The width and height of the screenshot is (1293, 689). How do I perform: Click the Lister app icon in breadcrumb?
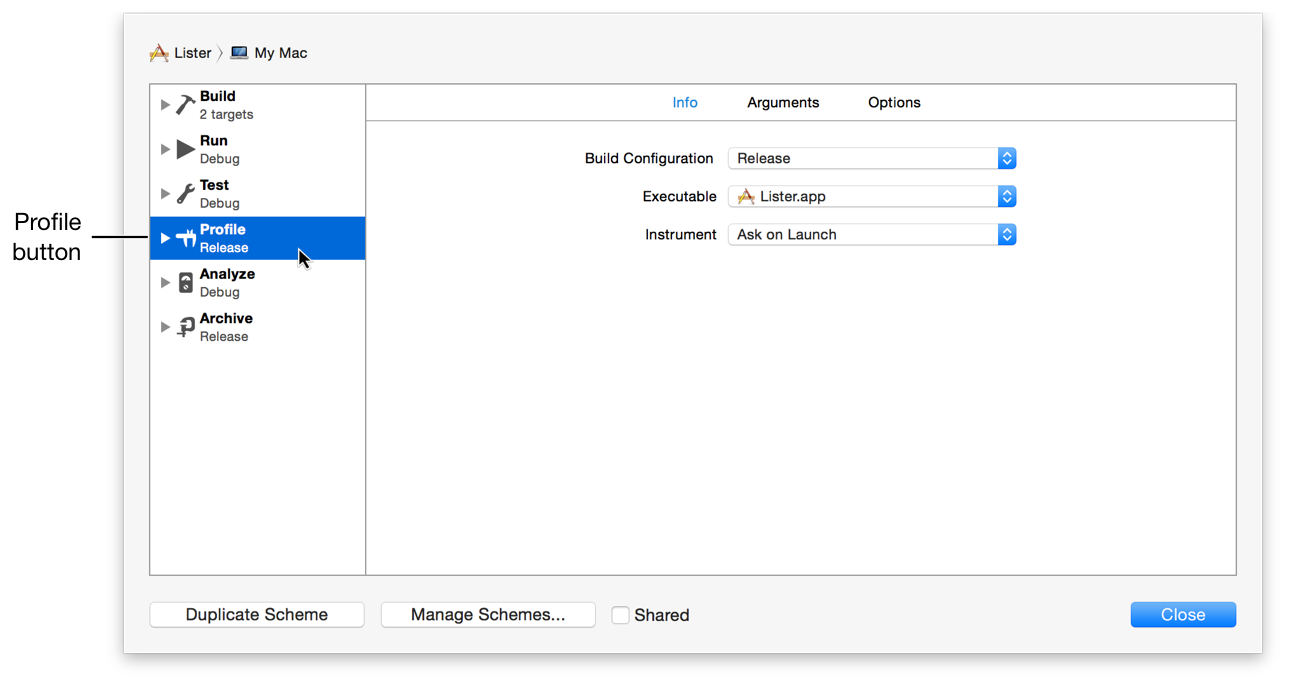159,53
